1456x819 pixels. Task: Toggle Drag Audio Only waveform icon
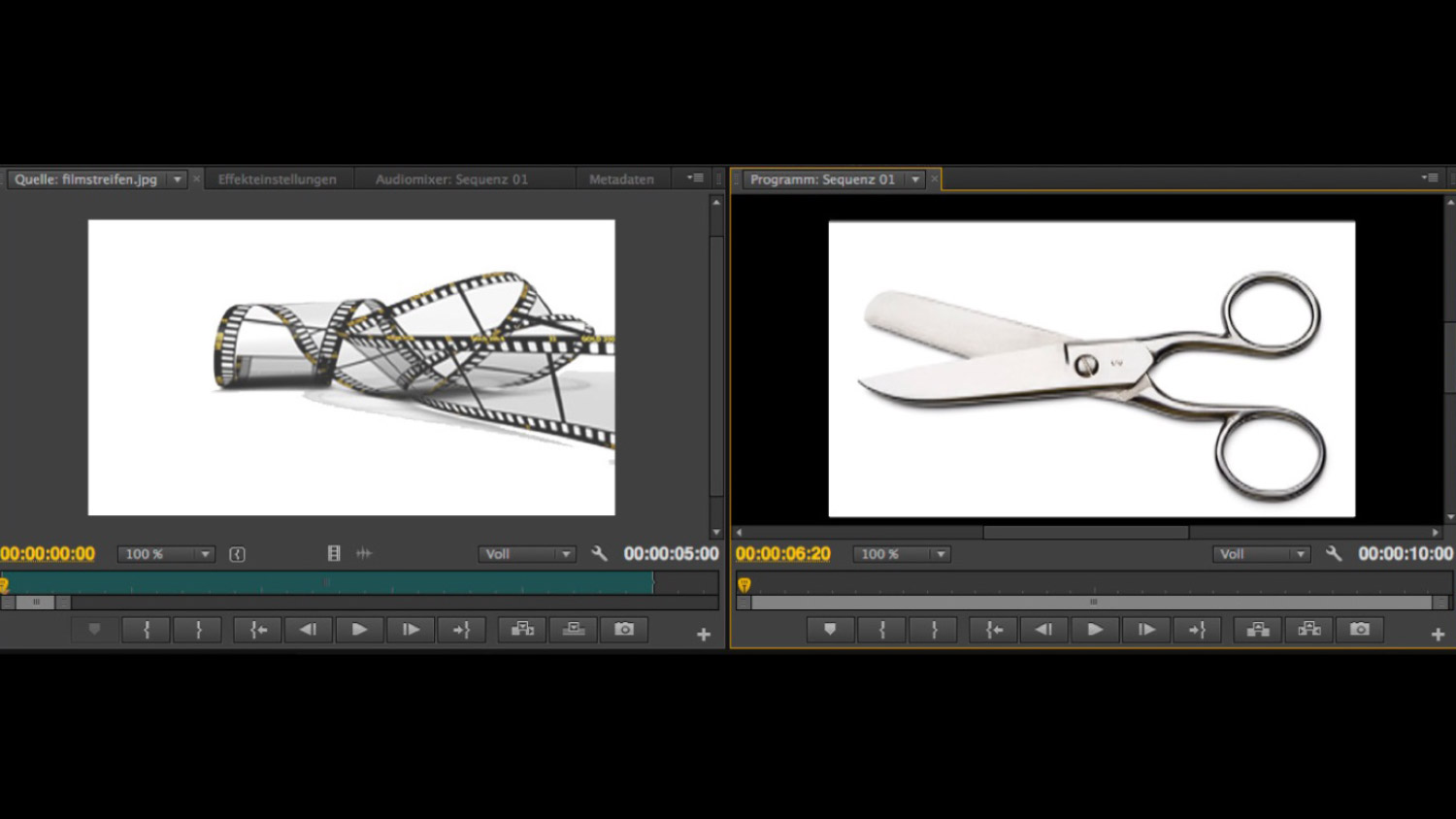pyautogui.click(x=364, y=554)
